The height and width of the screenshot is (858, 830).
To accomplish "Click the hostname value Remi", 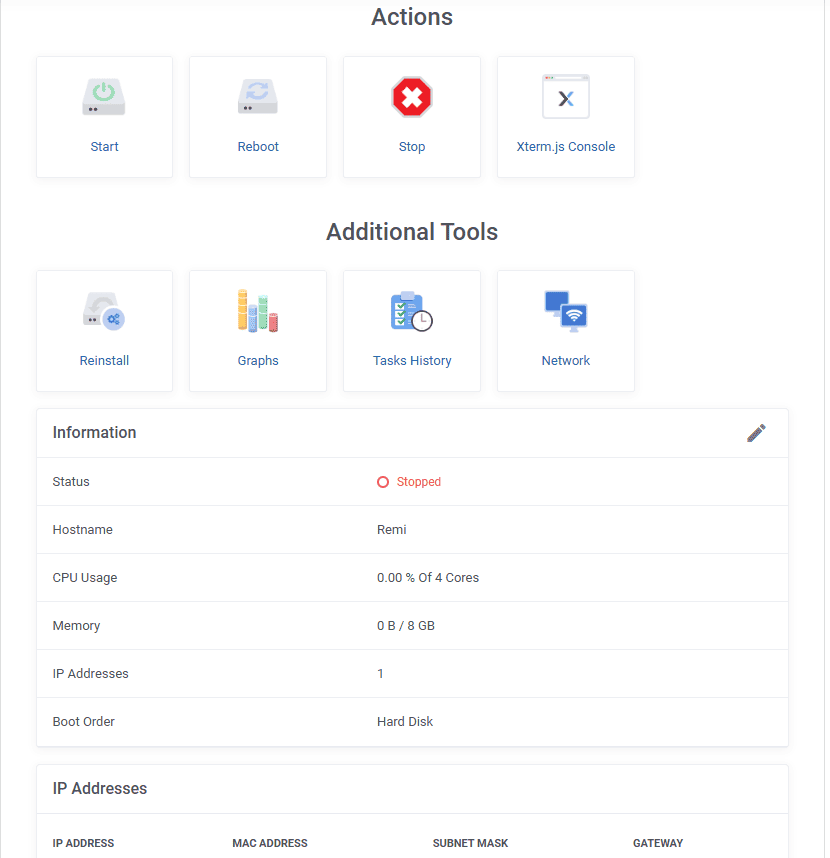I will [392, 530].
